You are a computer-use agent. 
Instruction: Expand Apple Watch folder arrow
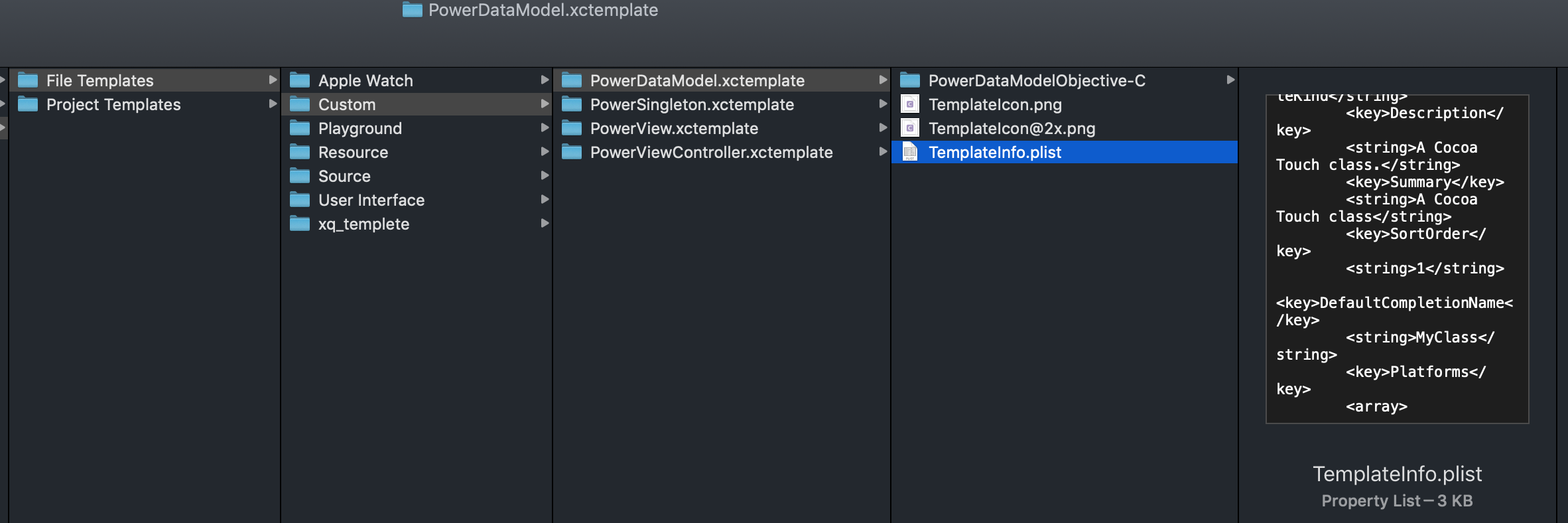(545, 80)
